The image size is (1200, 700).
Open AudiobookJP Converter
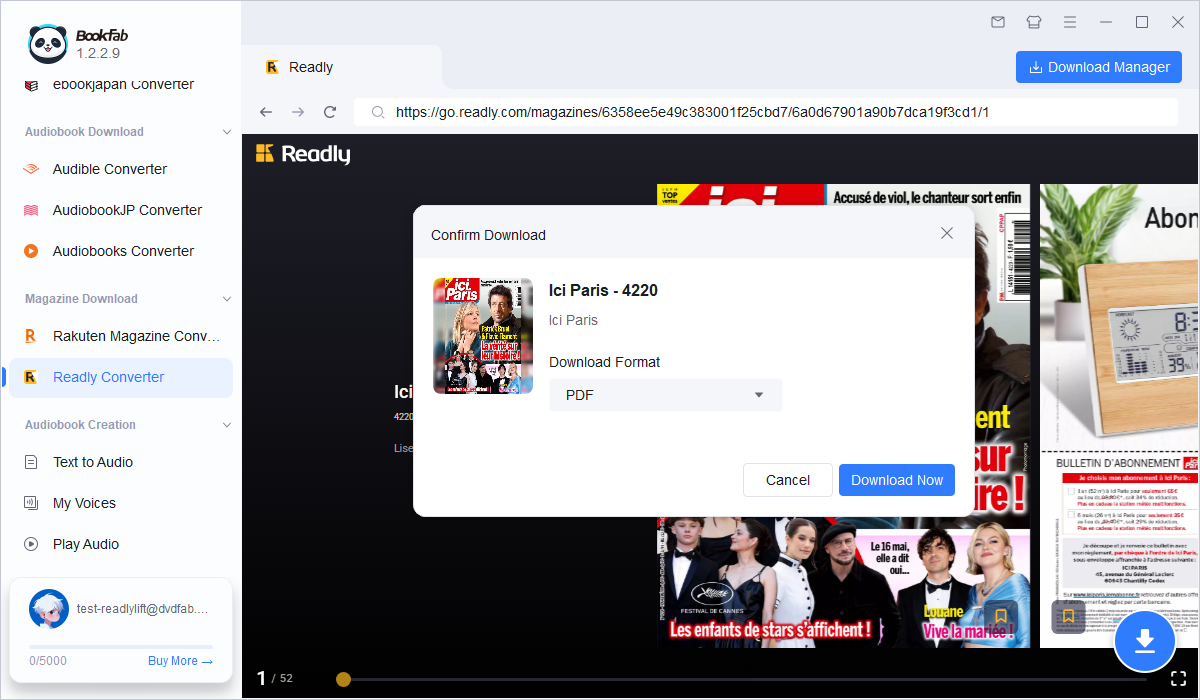[x=121, y=210]
